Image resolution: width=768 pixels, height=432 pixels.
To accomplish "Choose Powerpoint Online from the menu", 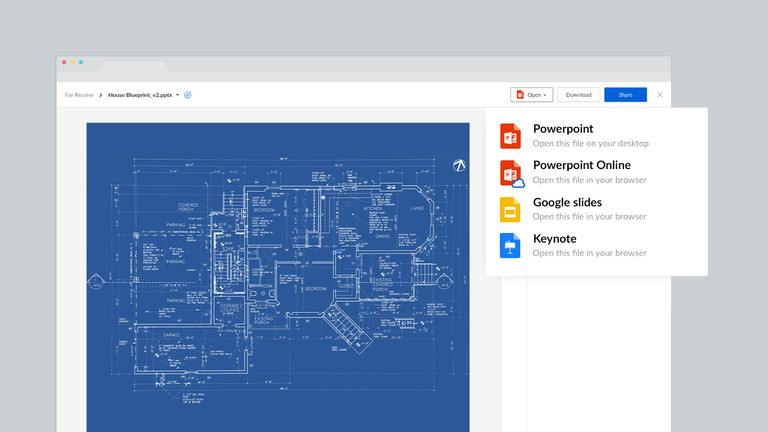I will tap(581, 166).
